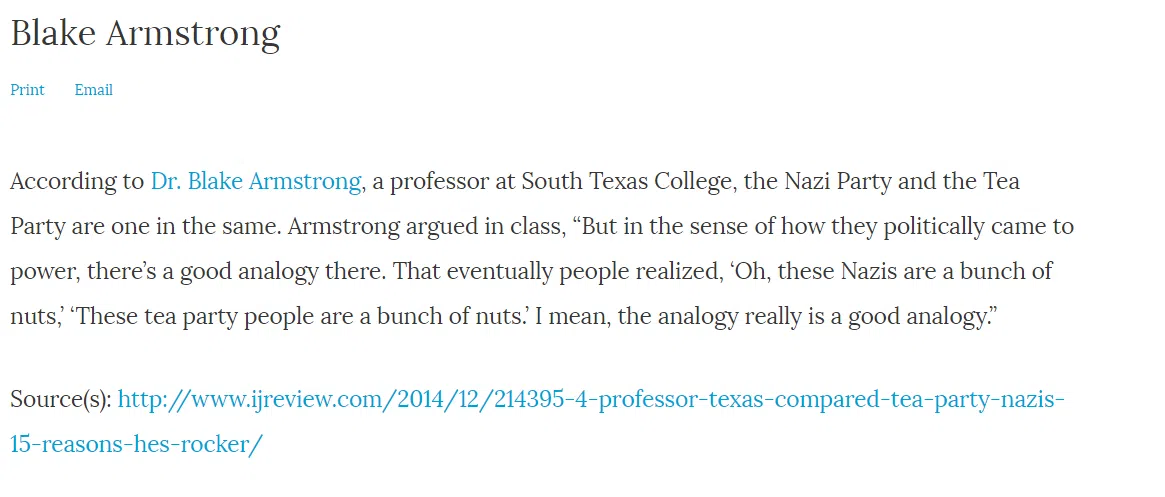Click "According to" at the paragraph start

tap(77, 182)
